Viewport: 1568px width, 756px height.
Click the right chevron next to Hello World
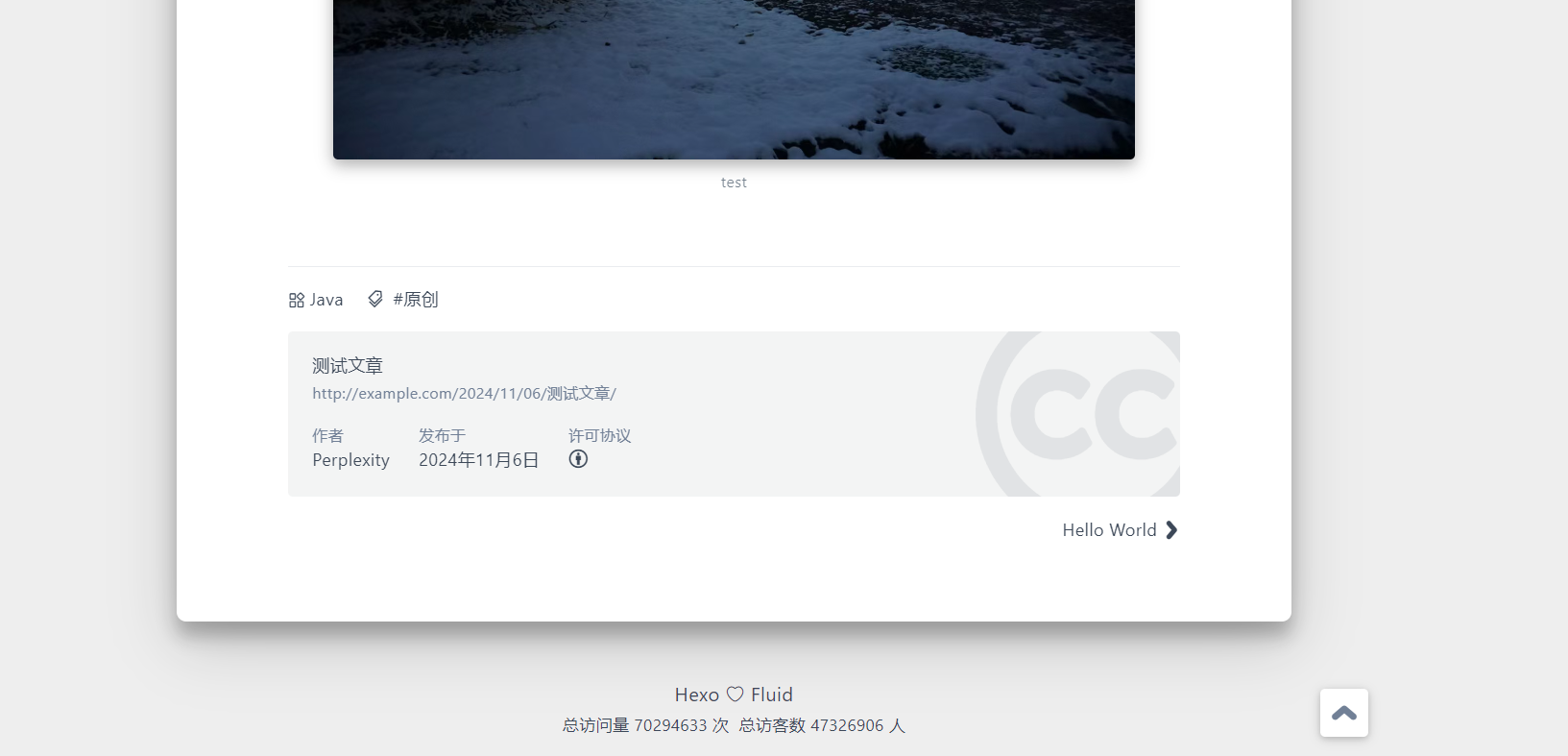point(1171,530)
